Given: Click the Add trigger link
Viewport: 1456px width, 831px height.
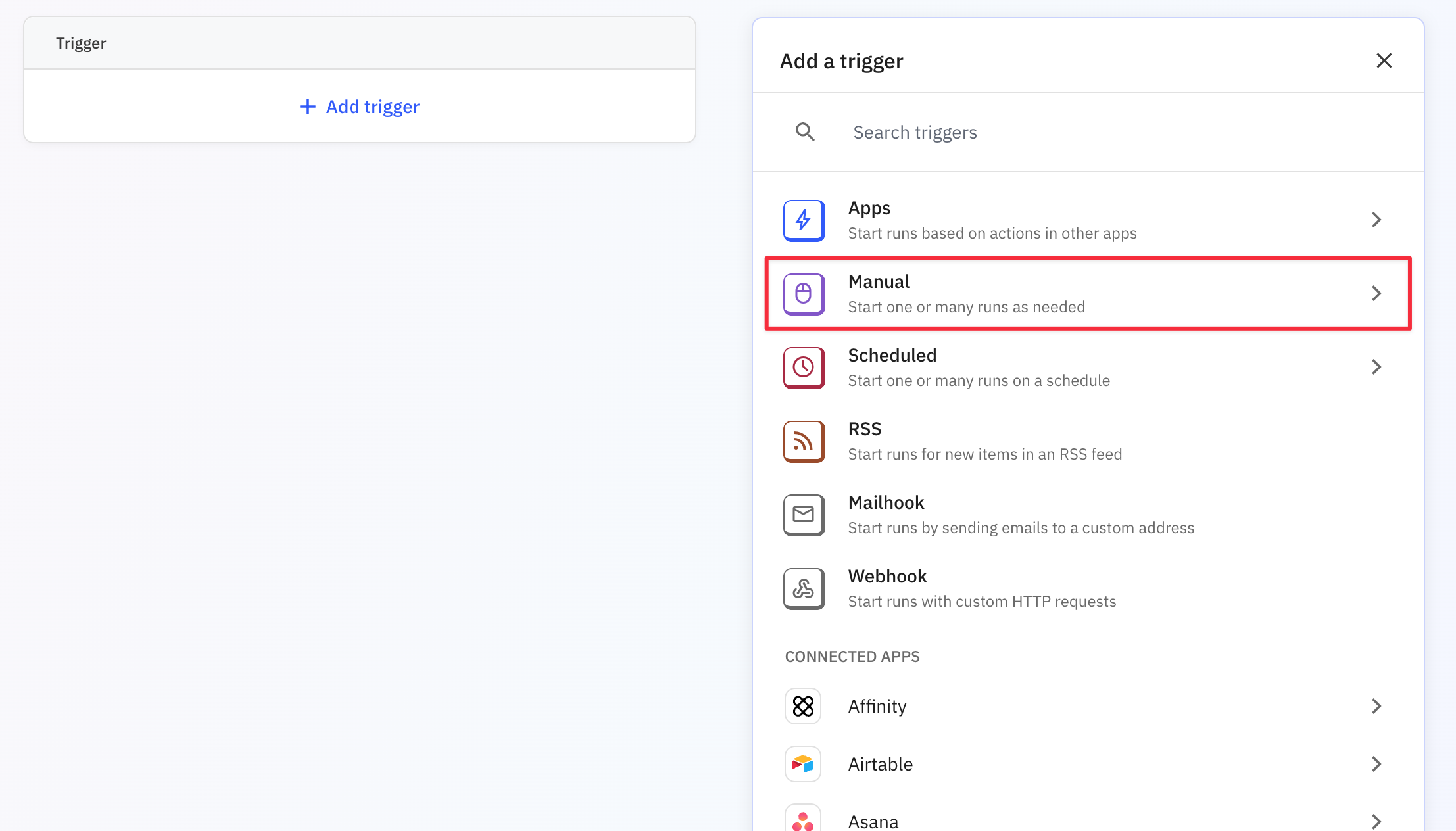Looking at the screenshot, I should click(360, 107).
